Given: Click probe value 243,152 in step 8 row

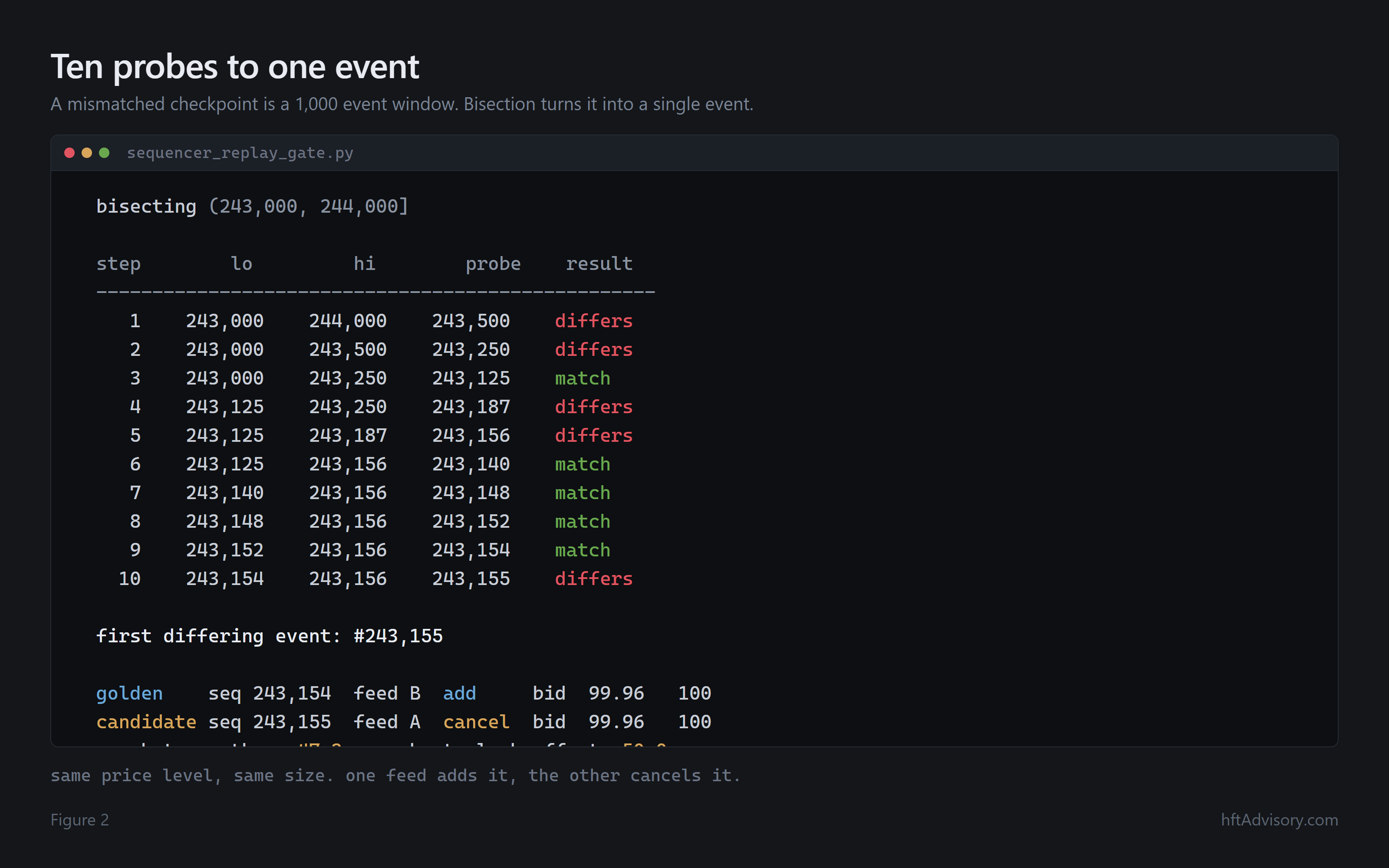Looking at the screenshot, I should [471, 522].
